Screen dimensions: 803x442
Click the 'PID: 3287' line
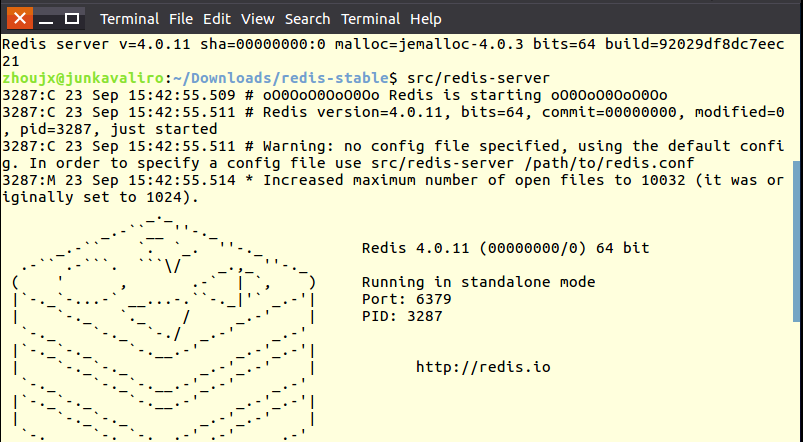[402, 316]
